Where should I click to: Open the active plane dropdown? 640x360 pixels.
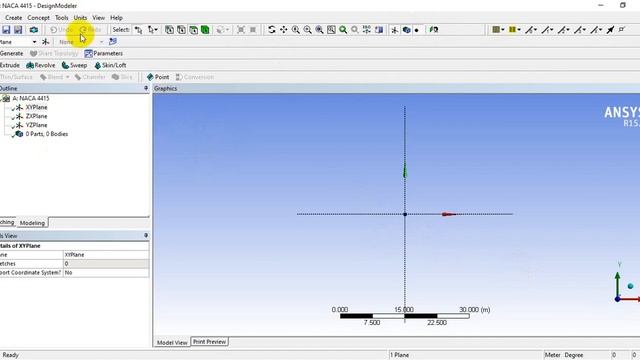(34, 42)
